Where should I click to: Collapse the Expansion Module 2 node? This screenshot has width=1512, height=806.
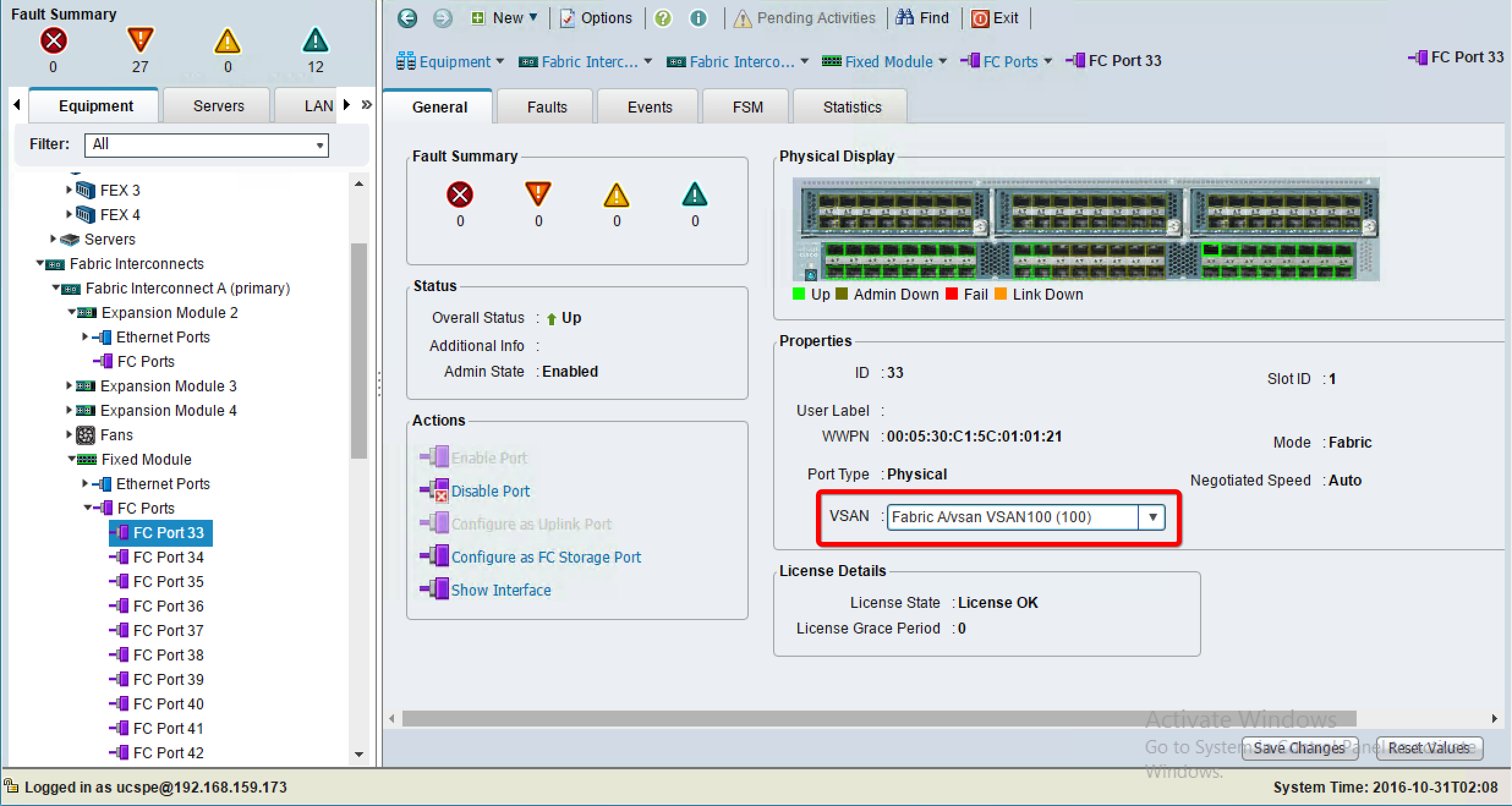coord(71,312)
